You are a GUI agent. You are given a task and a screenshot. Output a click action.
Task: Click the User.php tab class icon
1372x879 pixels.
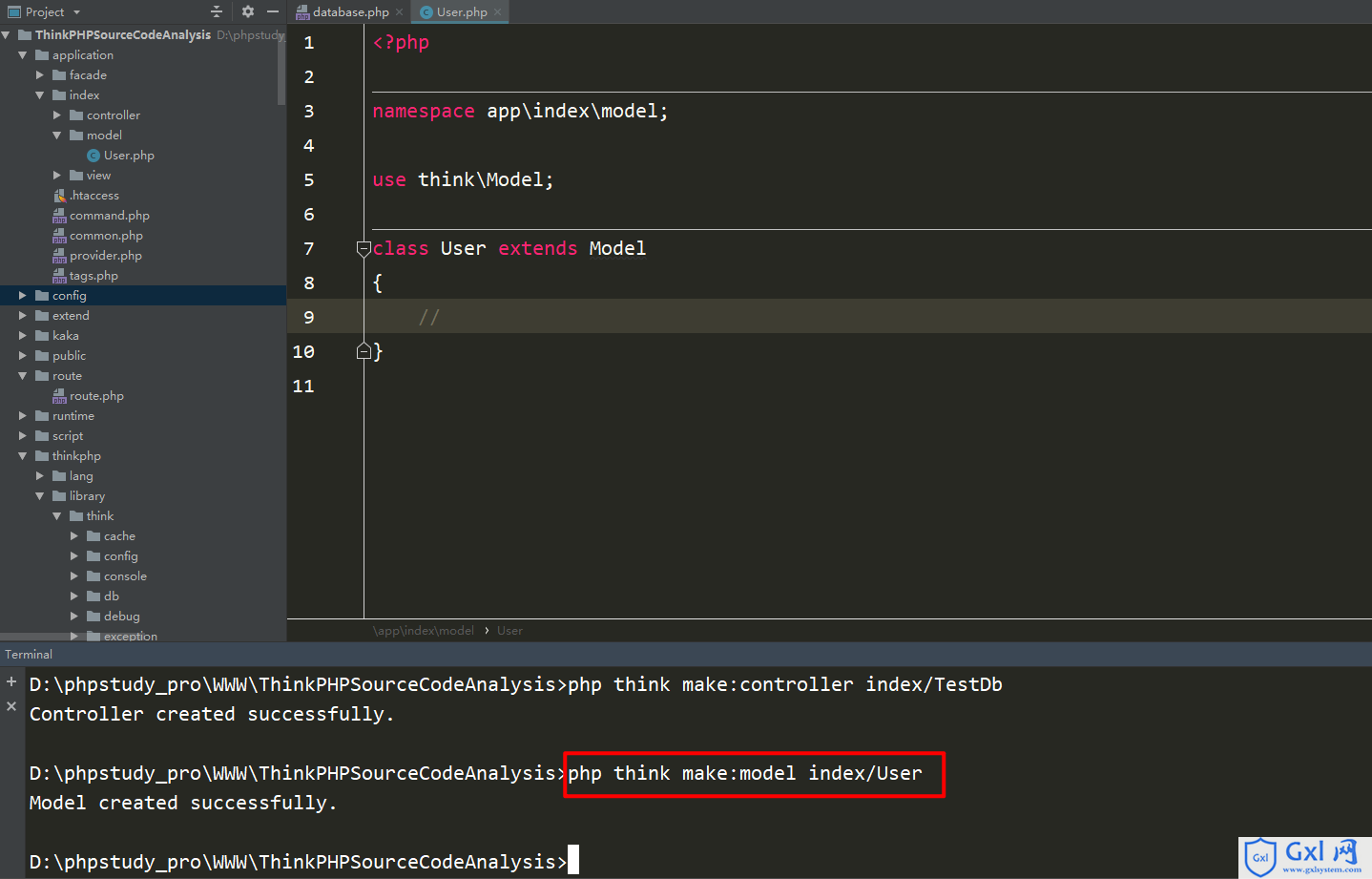[426, 12]
